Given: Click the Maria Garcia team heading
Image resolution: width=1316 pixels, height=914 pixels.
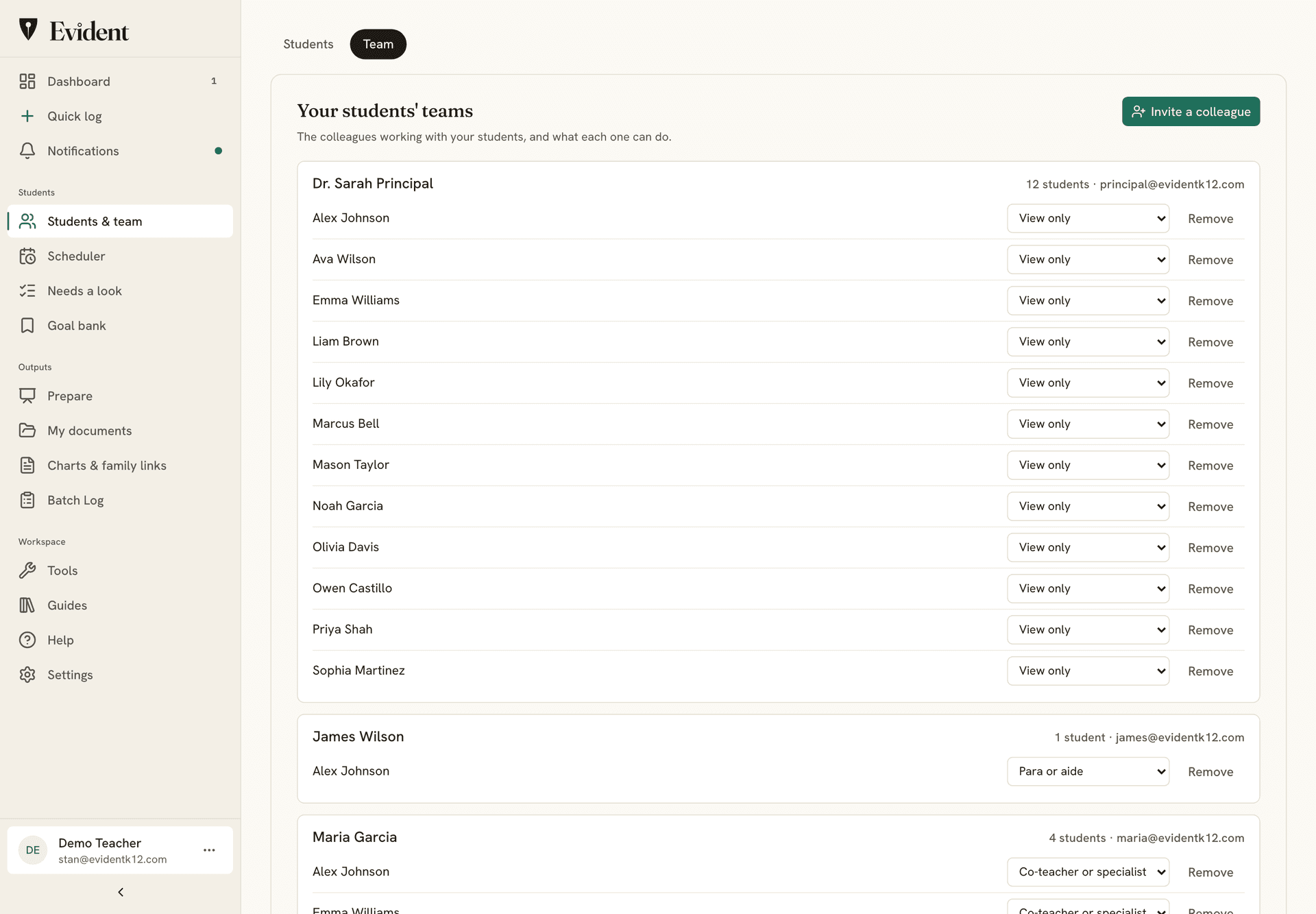Looking at the screenshot, I should coord(354,837).
